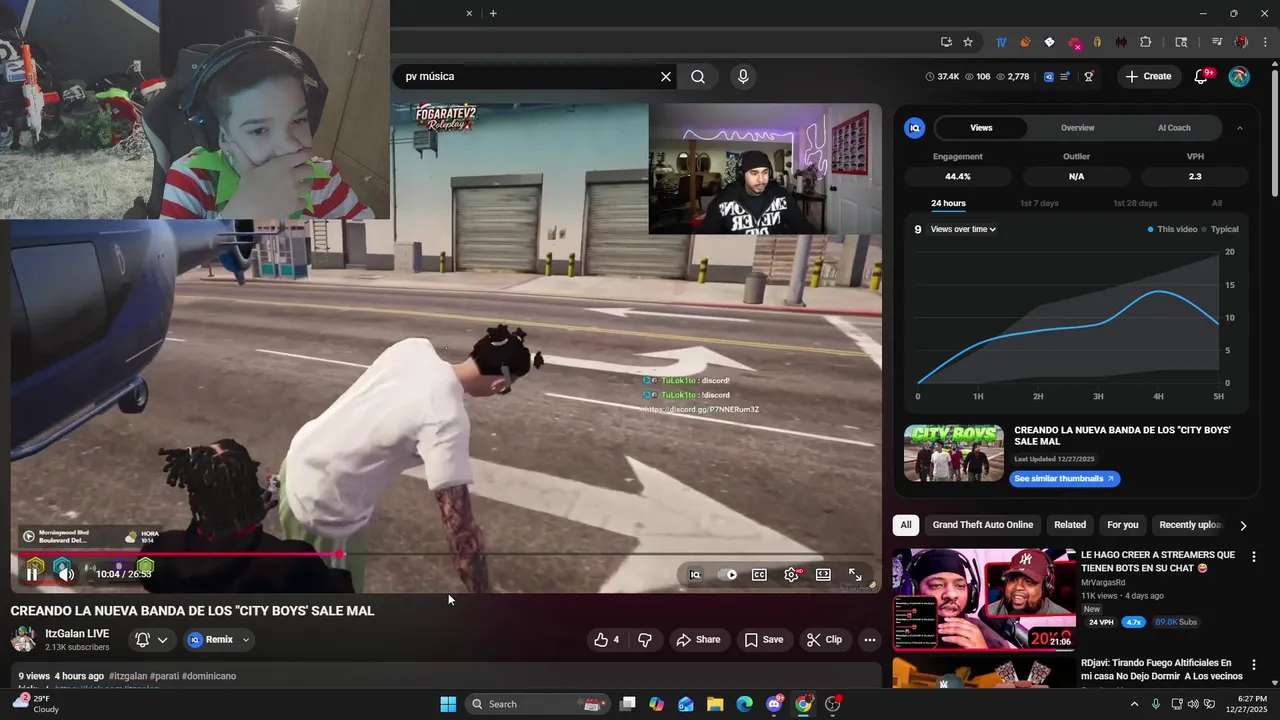Viewport: 1280px width, 720px height.
Task: Select the 1st 7 days range
Action: pyautogui.click(x=1039, y=203)
